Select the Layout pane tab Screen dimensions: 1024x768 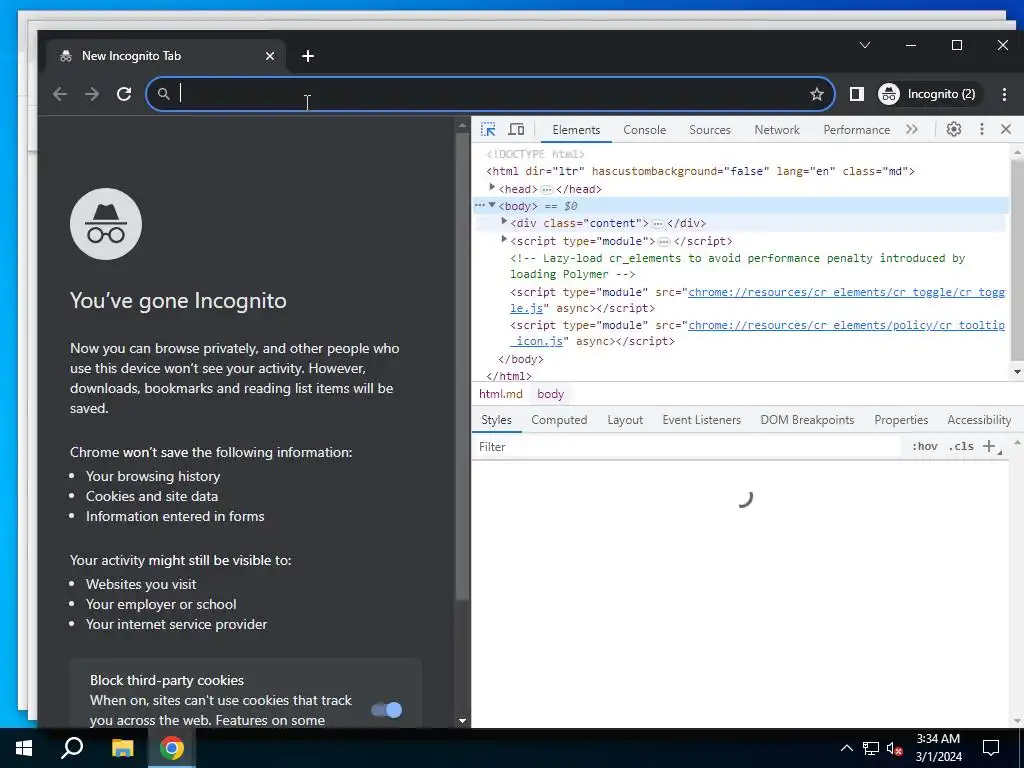(625, 420)
